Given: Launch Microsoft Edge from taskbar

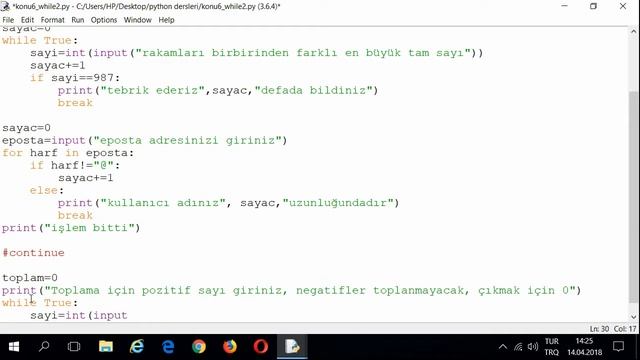Looking at the screenshot, I should point(168,347).
